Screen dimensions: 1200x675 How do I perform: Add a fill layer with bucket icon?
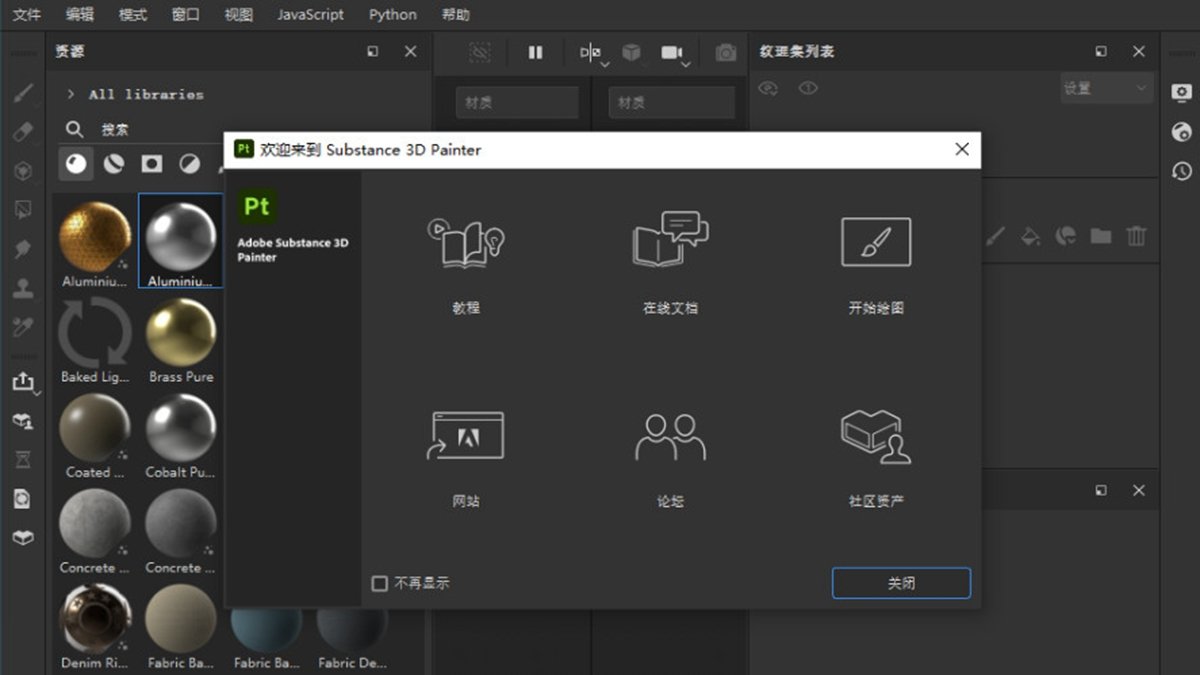click(1030, 236)
